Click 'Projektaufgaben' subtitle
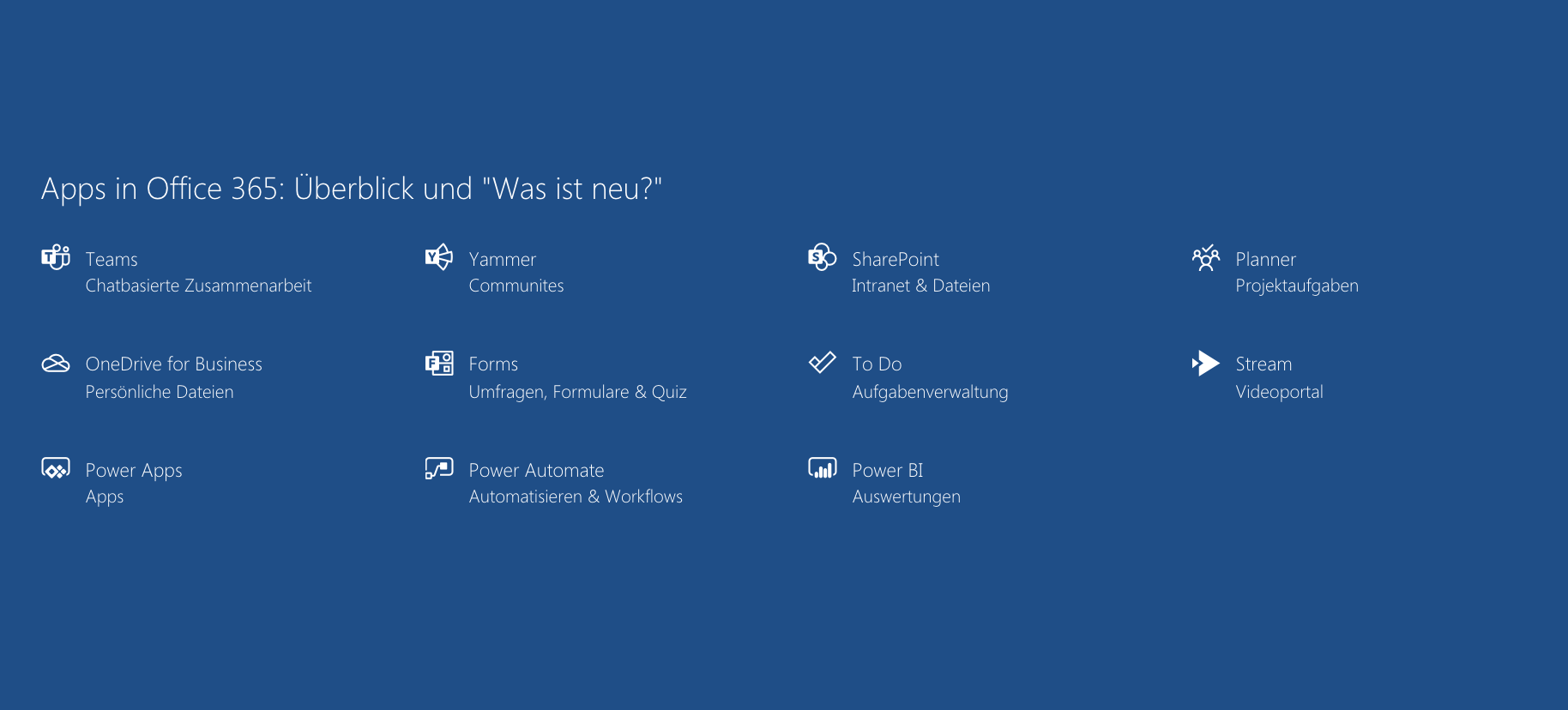The width and height of the screenshot is (1568, 710). coord(1297,286)
